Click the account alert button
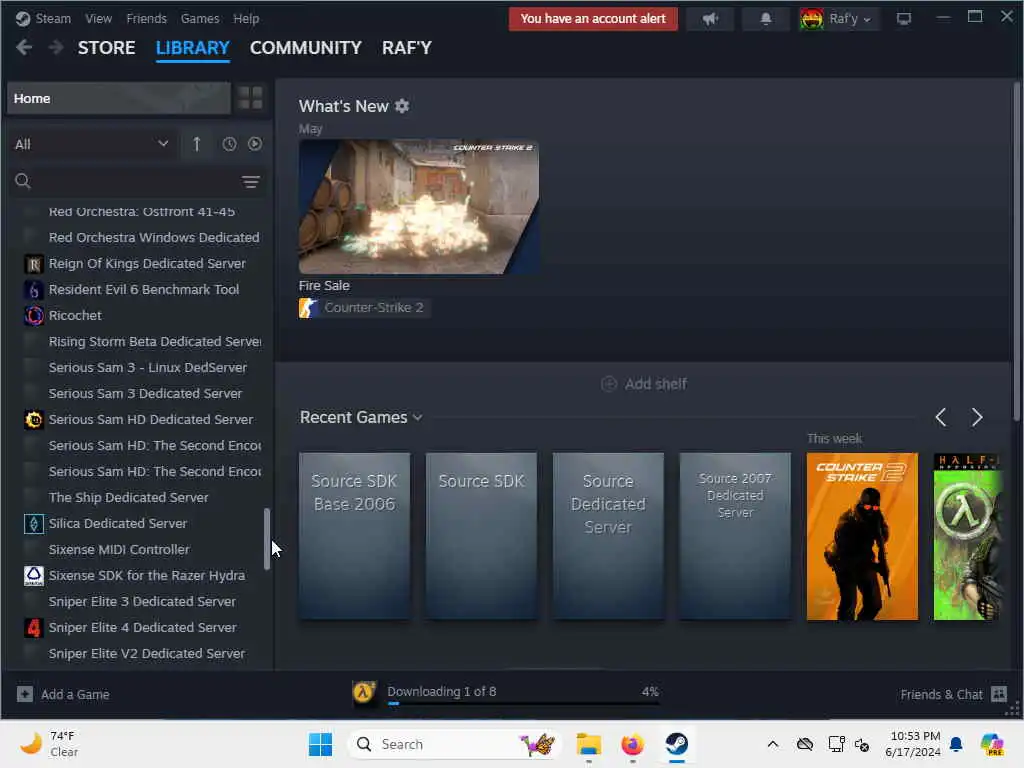This screenshot has height=768, width=1024. (x=593, y=19)
